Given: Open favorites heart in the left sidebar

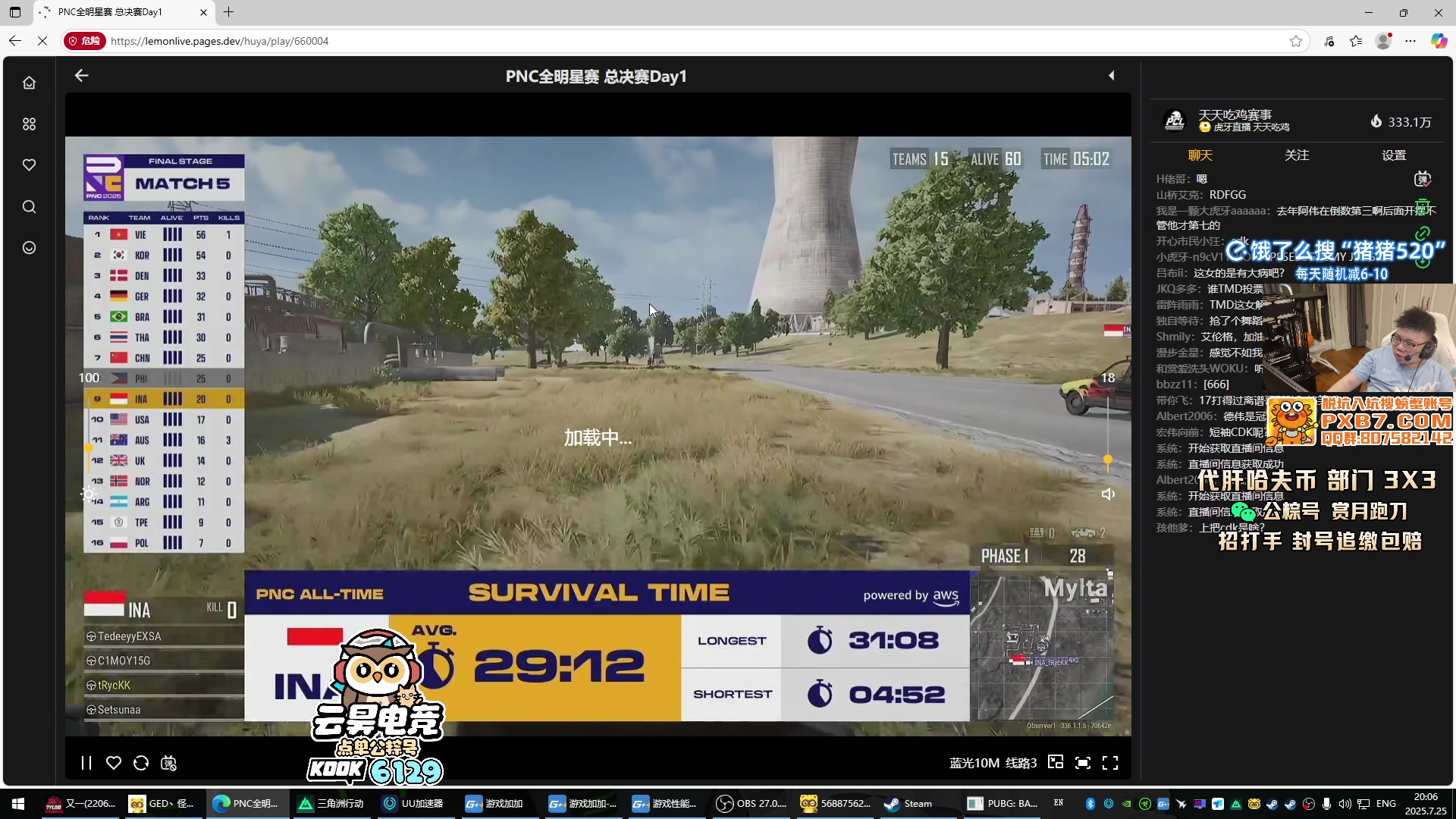Looking at the screenshot, I should point(29,165).
